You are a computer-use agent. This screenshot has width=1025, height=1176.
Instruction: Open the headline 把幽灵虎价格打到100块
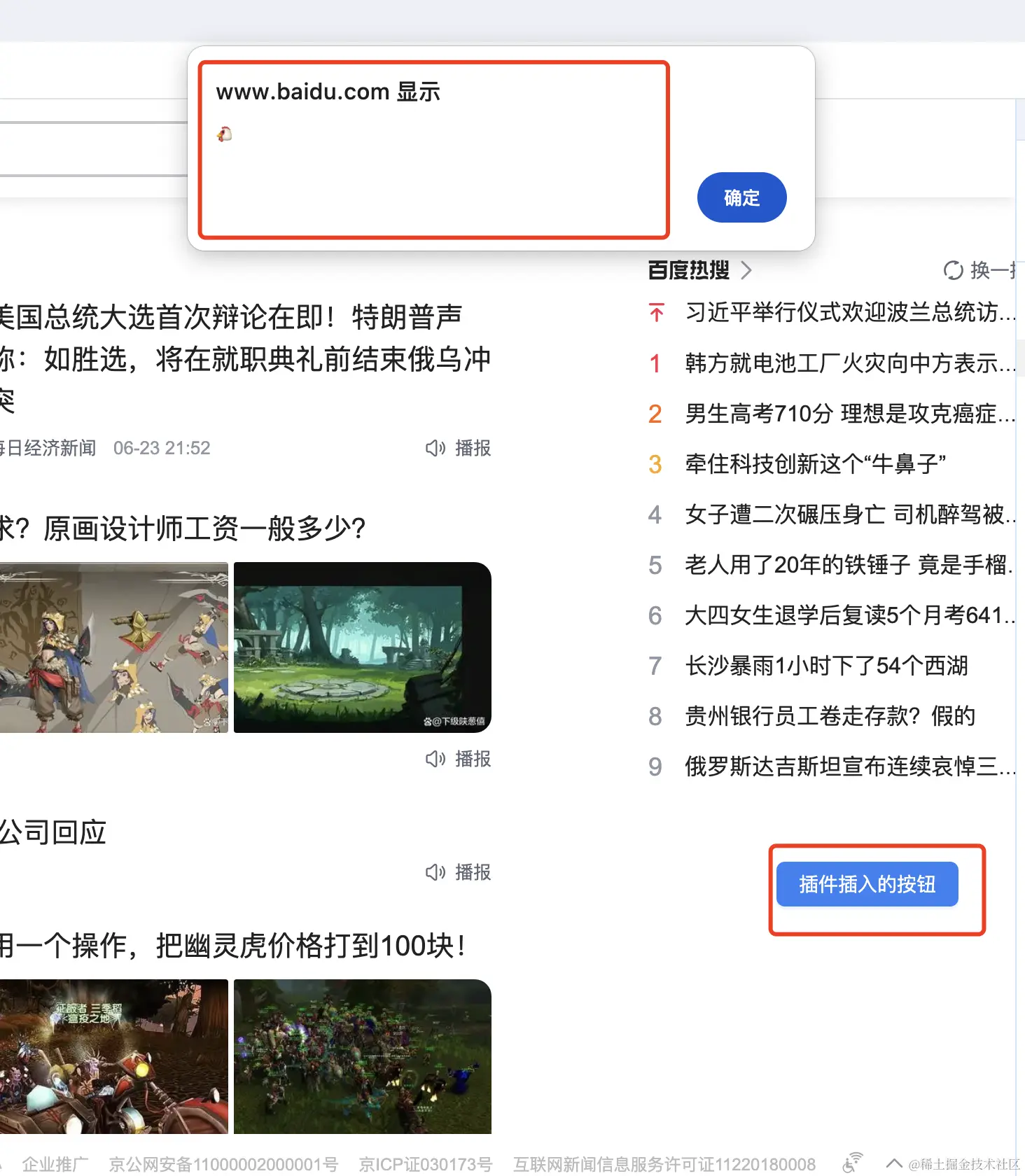coord(233,946)
